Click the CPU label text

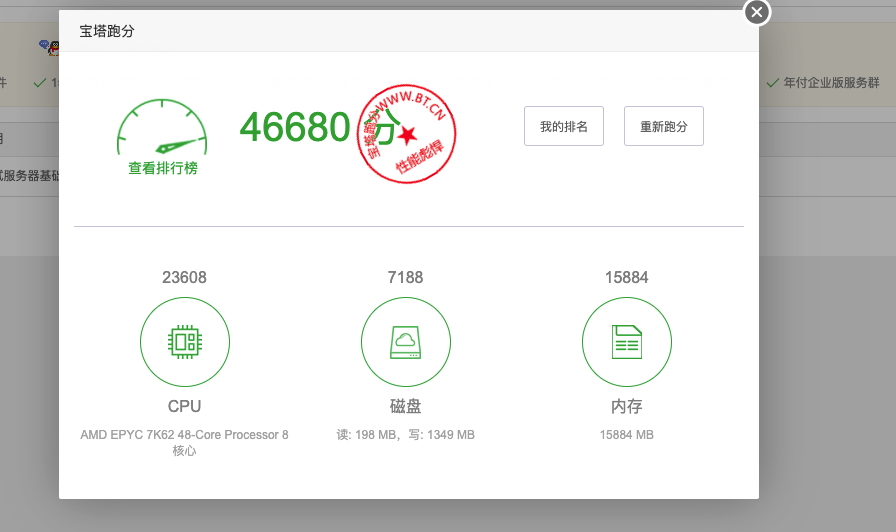(x=185, y=406)
